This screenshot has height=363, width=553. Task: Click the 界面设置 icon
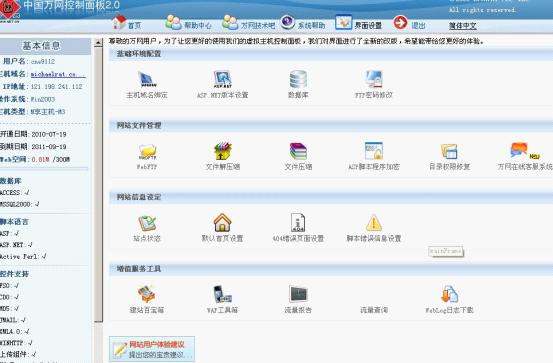[x=344, y=22]
